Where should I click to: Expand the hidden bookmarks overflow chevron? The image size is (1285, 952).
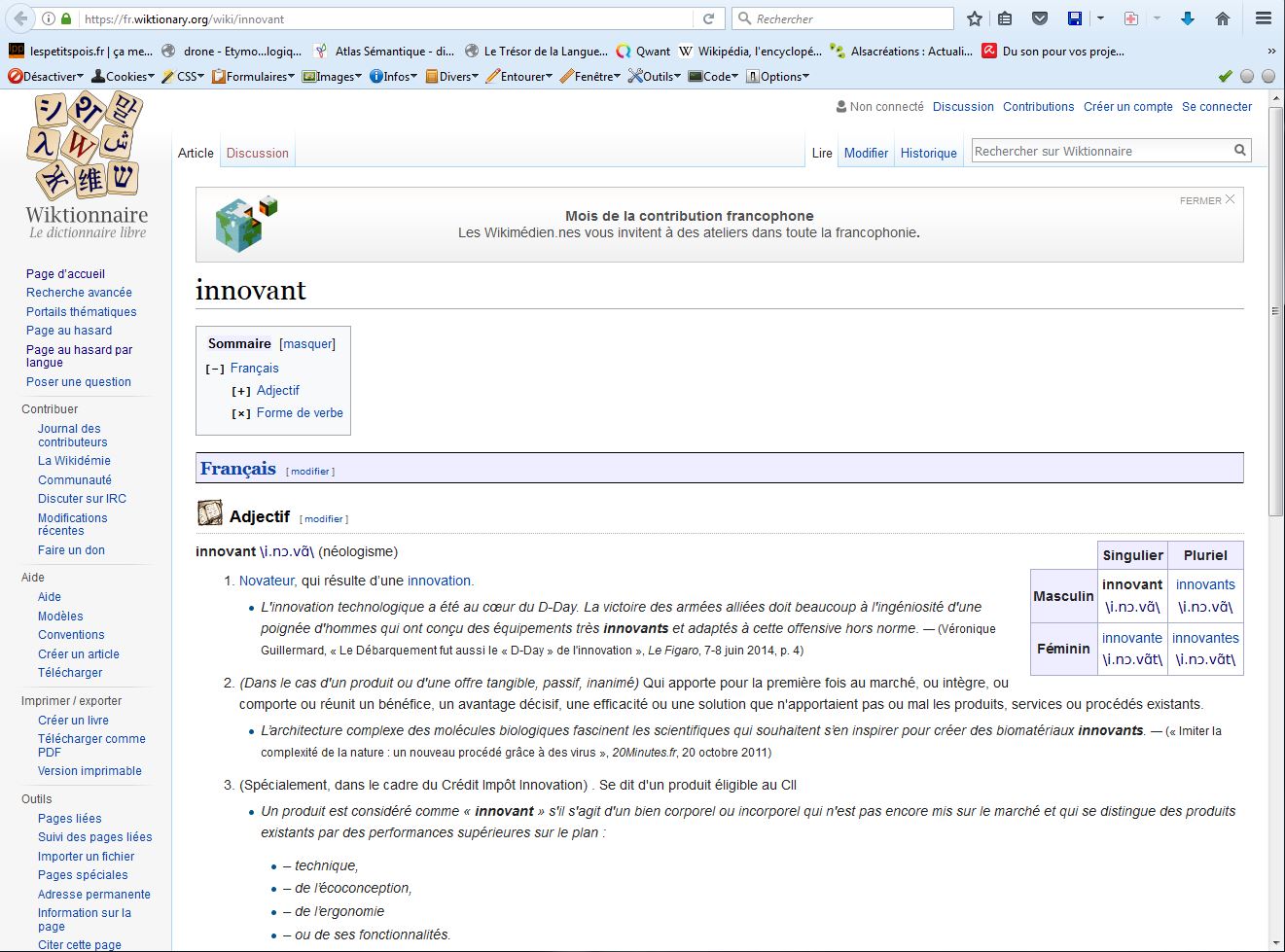coord(1271,52)
